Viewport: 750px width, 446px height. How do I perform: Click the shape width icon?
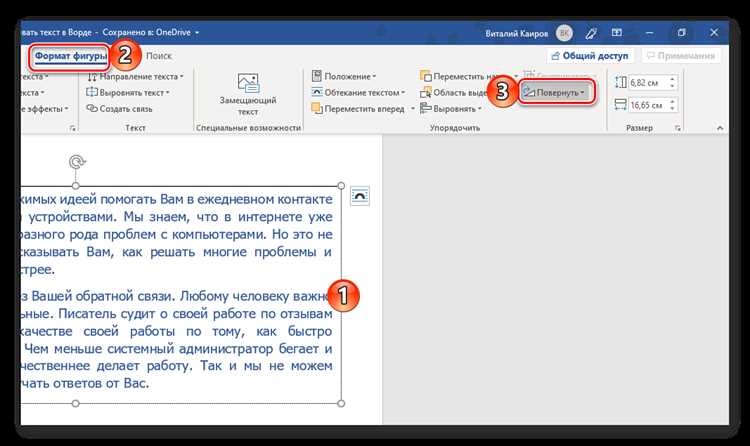point(621,105)
